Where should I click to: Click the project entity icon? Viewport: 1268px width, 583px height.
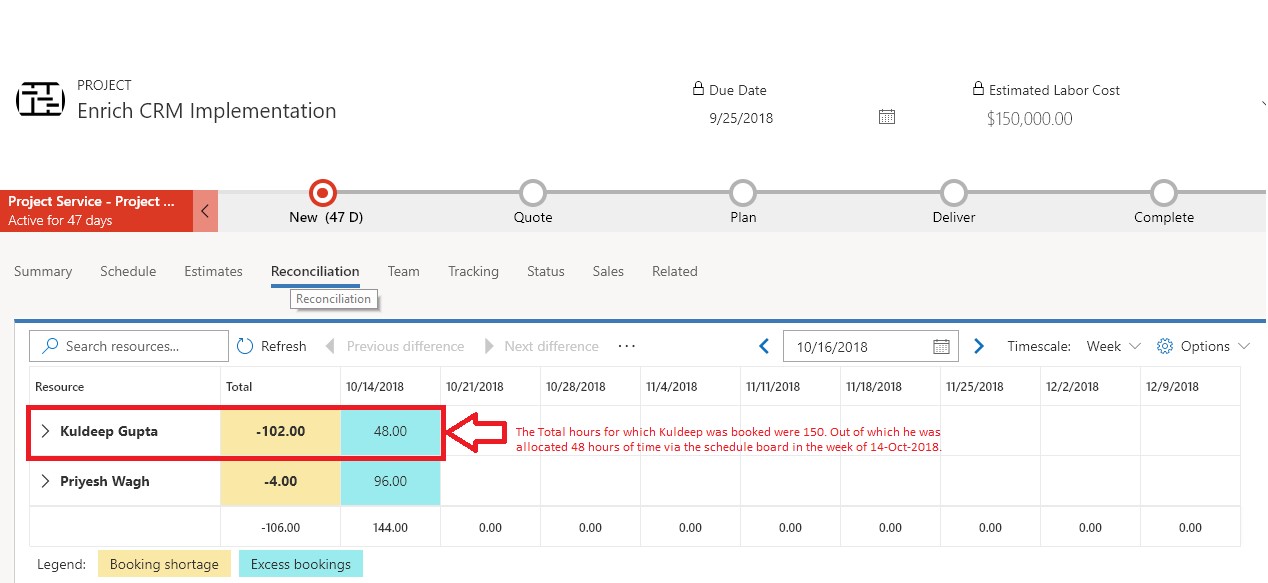pos(40,100)
